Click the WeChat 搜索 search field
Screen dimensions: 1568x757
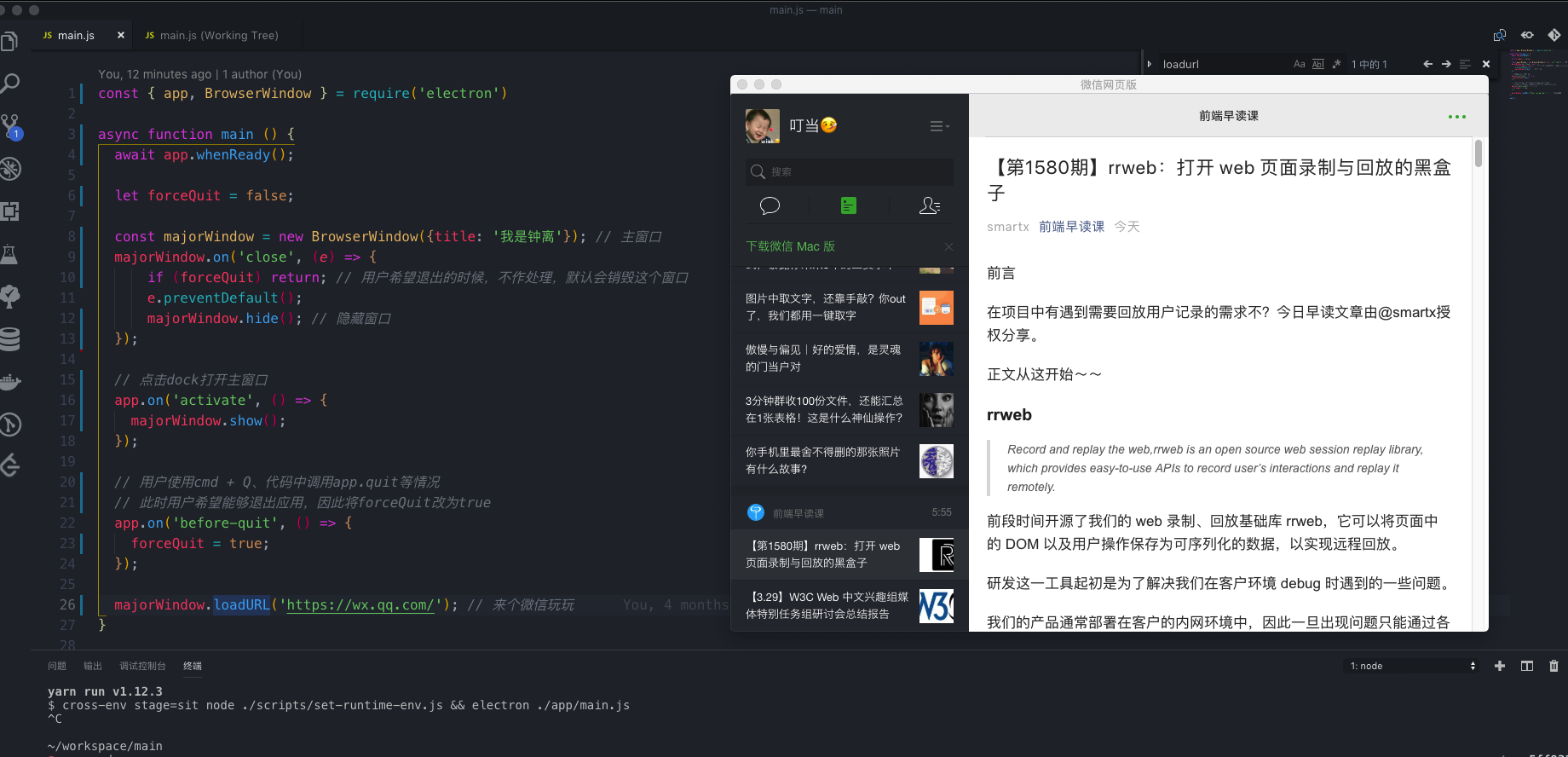click(850, 171)
